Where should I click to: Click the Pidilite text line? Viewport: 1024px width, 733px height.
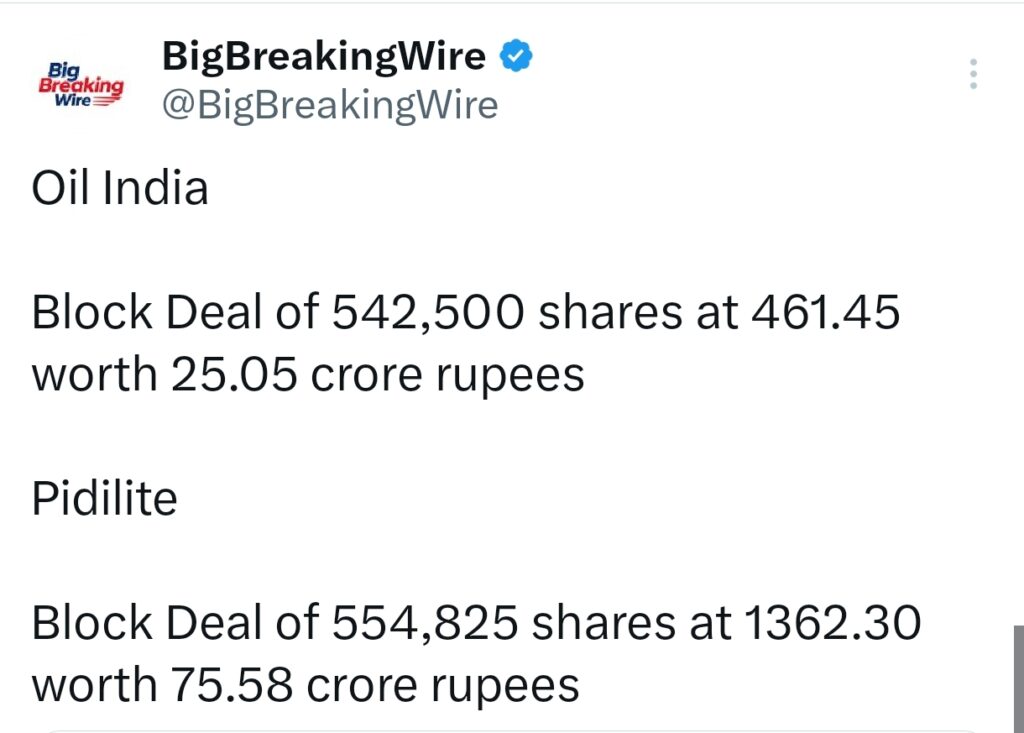[106, 497]
